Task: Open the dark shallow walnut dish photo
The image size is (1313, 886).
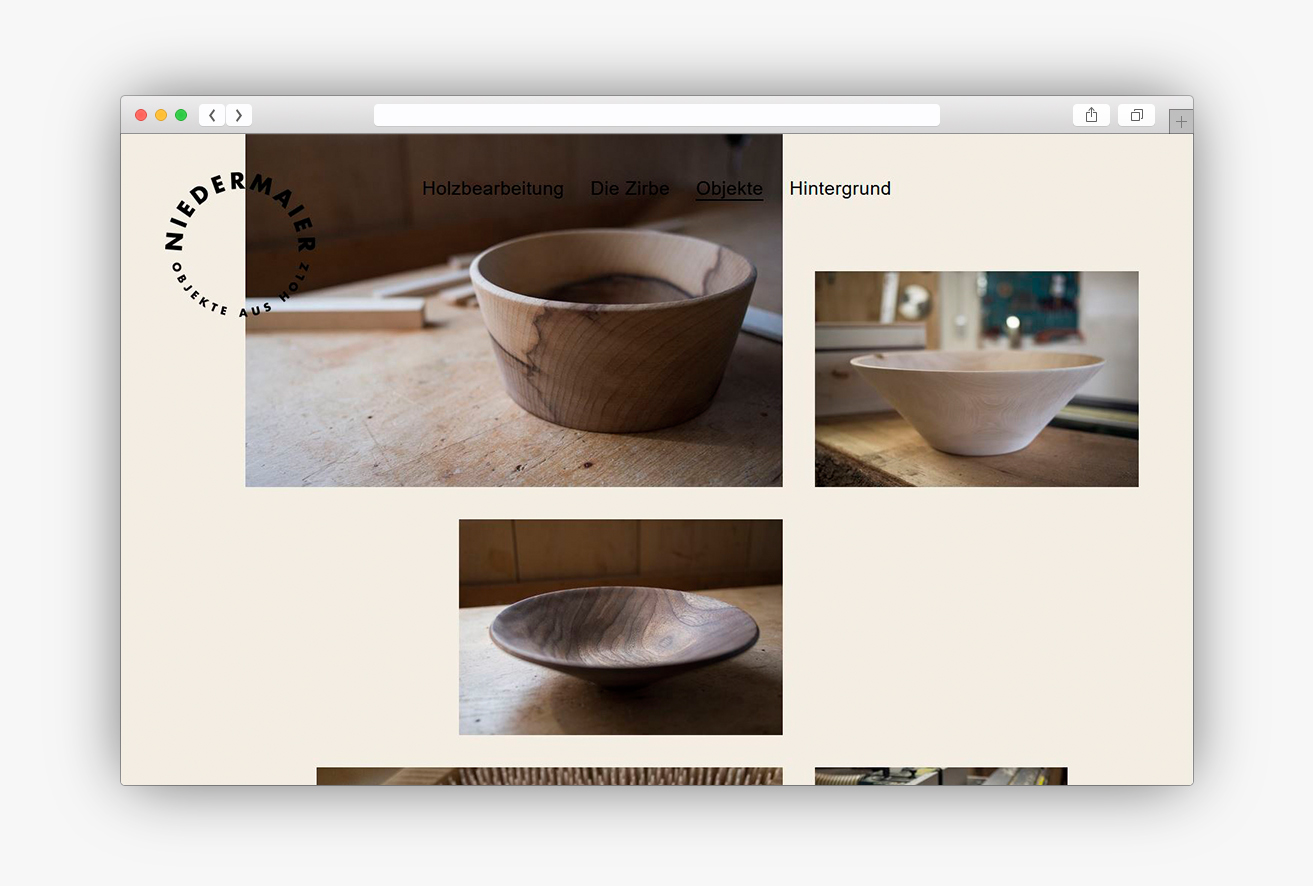Action: 620,627
